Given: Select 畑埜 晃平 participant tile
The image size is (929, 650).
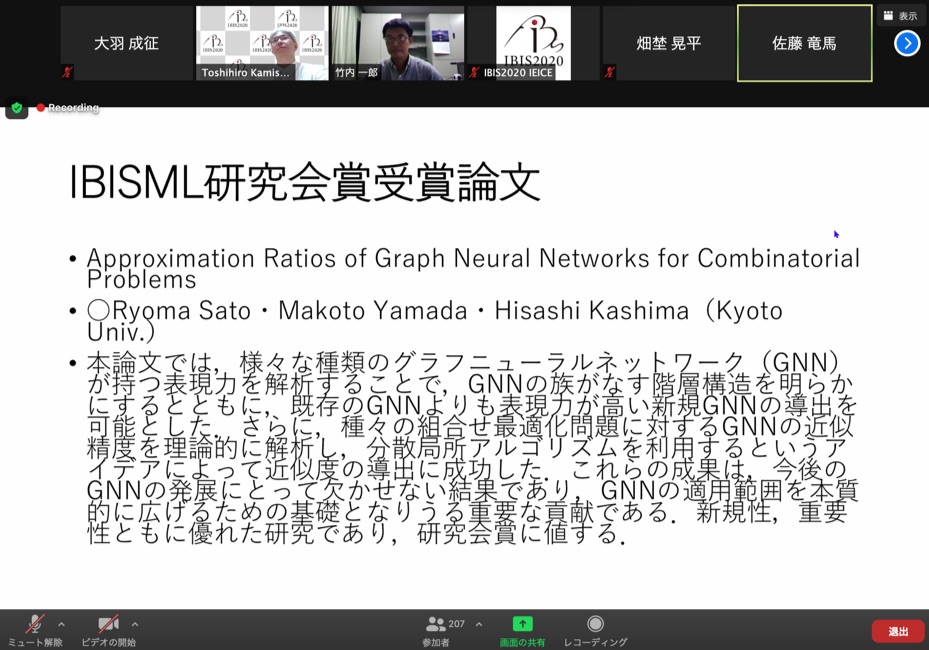Looking at the screenshot, I should [669, 43].
